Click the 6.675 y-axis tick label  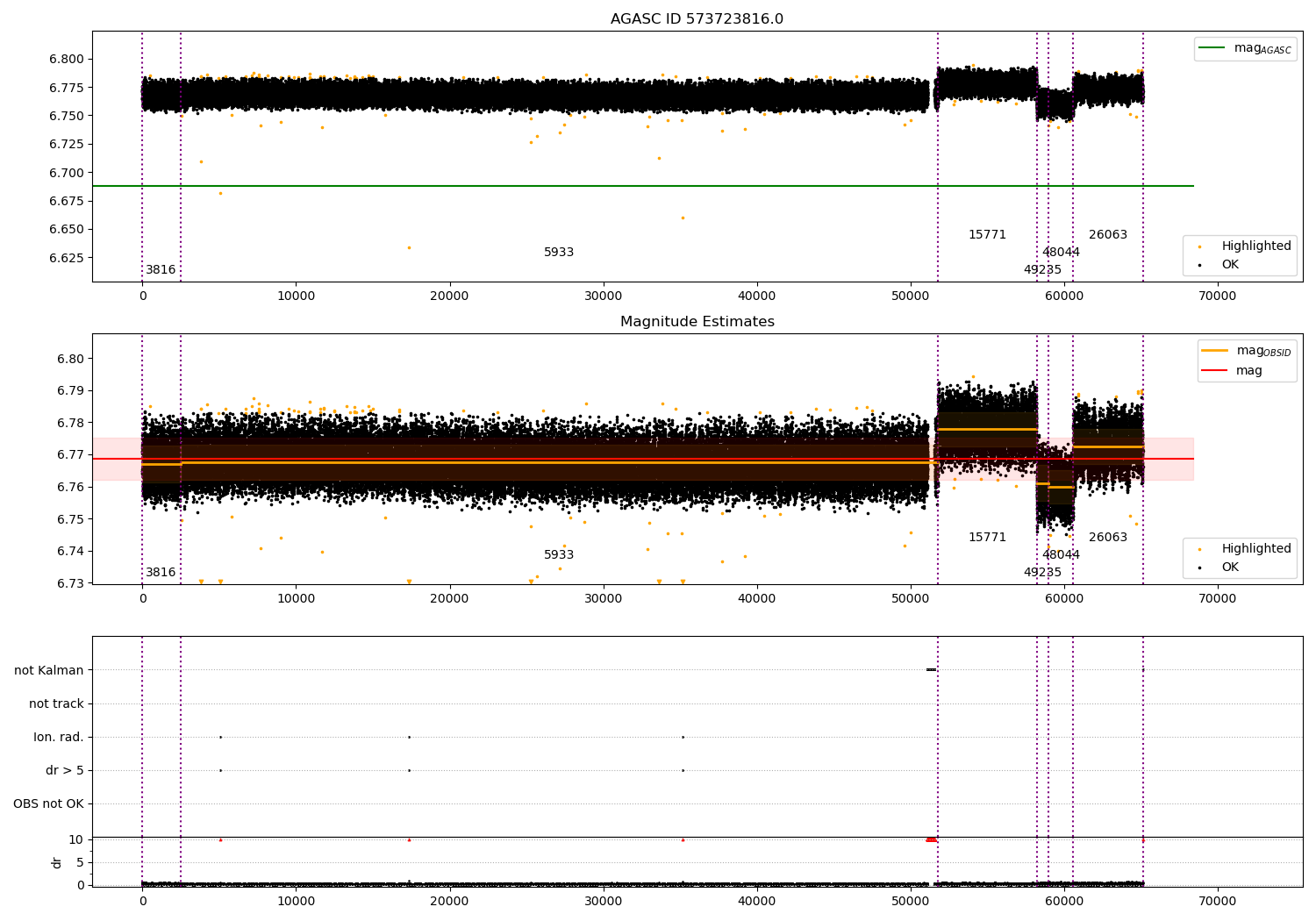67,201
